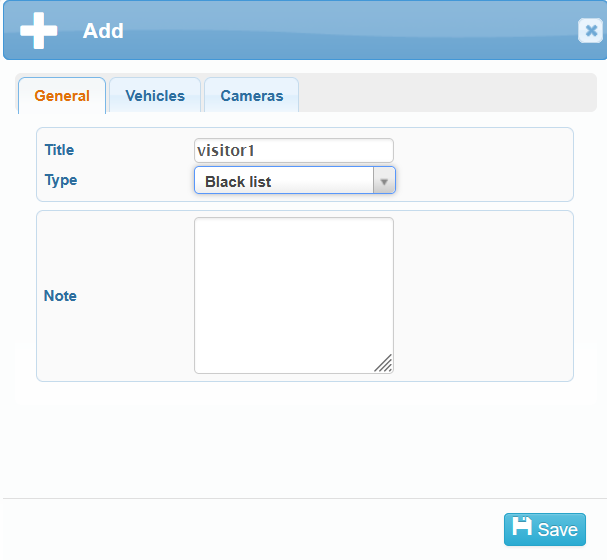This screenshot has width=607, height=560.
Task: Click the Type dropdown arrow button
Action: click(384, 181)
